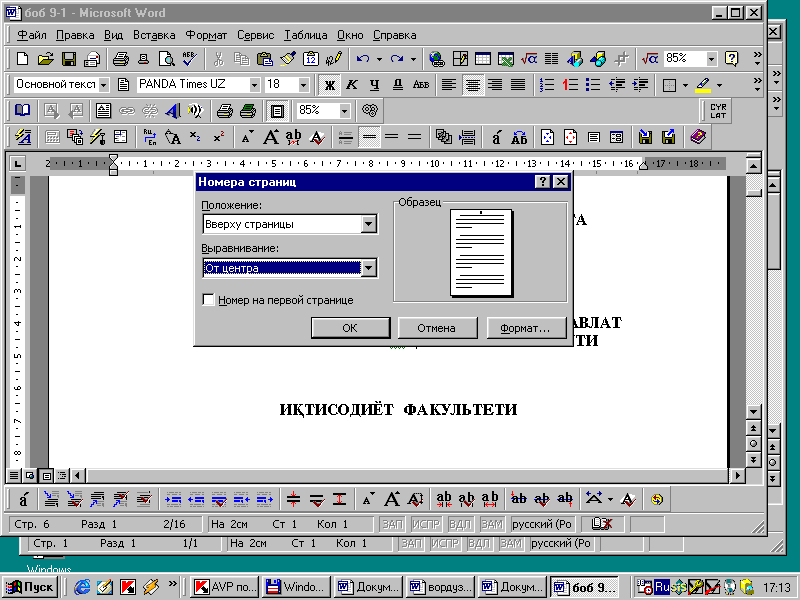Toggle justify alignment in formatting toolbar
Image resolution: width=800 pixels, height=600 pixels.
[518, 85]
